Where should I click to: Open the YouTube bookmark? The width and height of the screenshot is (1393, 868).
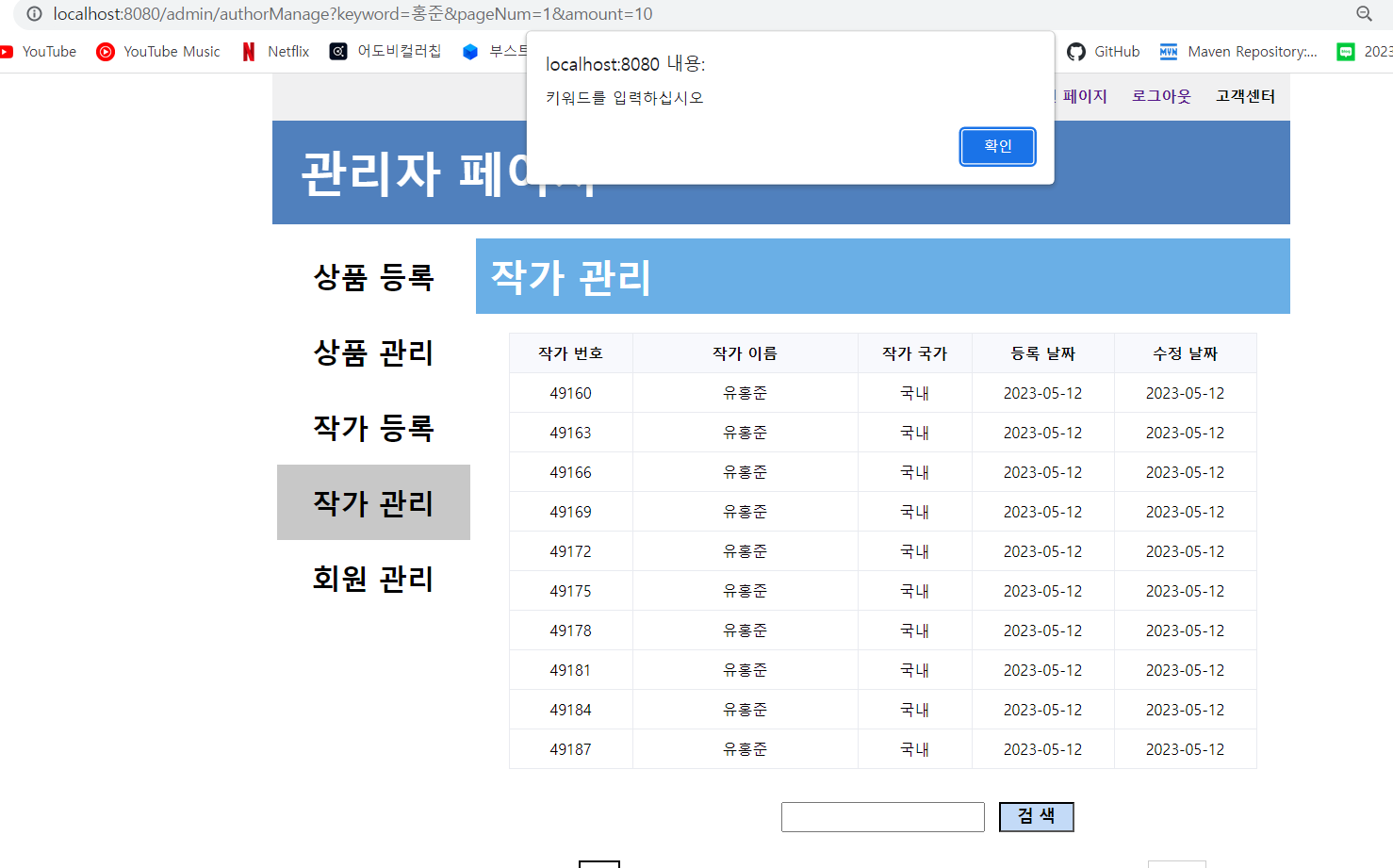coord(39,52)
